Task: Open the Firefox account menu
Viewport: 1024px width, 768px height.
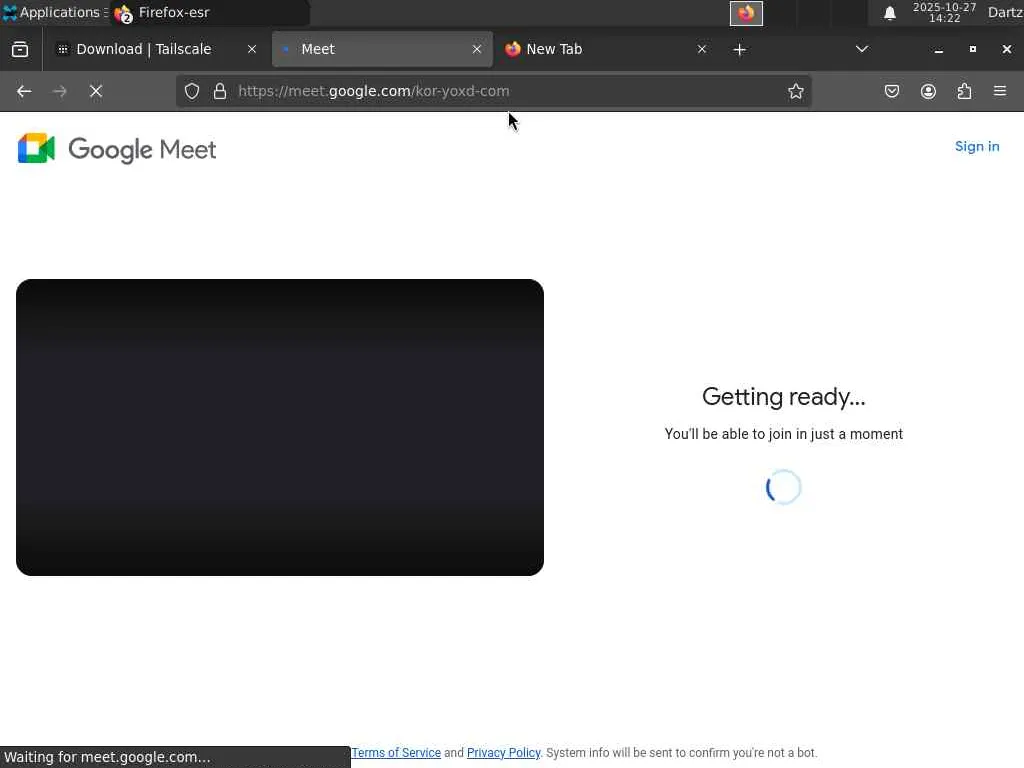Action: [x=928, y=91]
